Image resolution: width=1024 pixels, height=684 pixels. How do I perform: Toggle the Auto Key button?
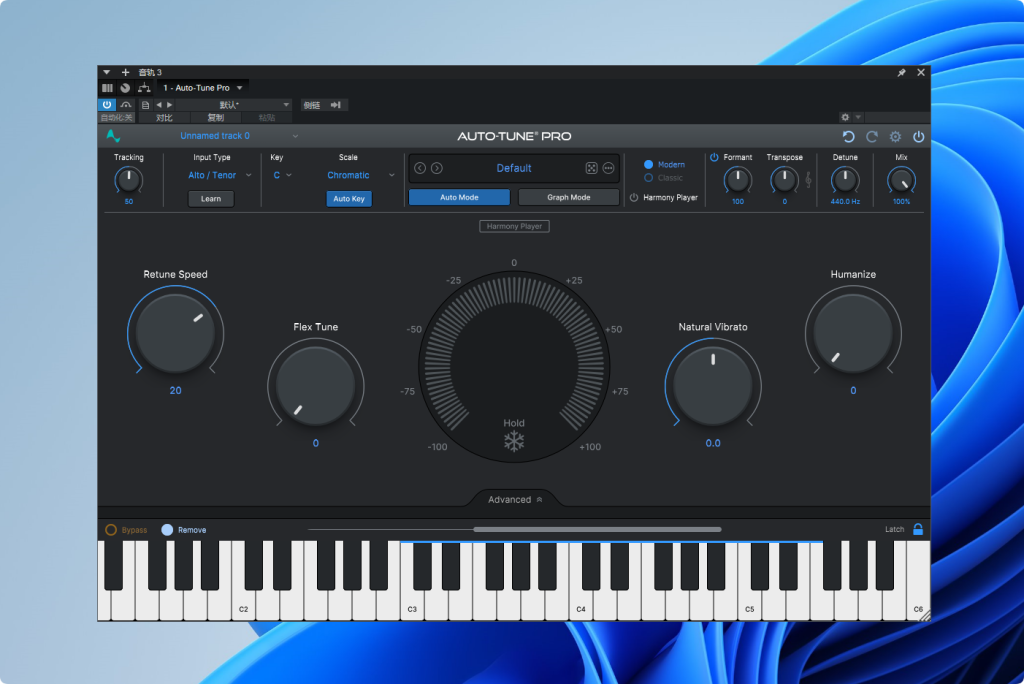pyautogui.click(x=349, y=199)
